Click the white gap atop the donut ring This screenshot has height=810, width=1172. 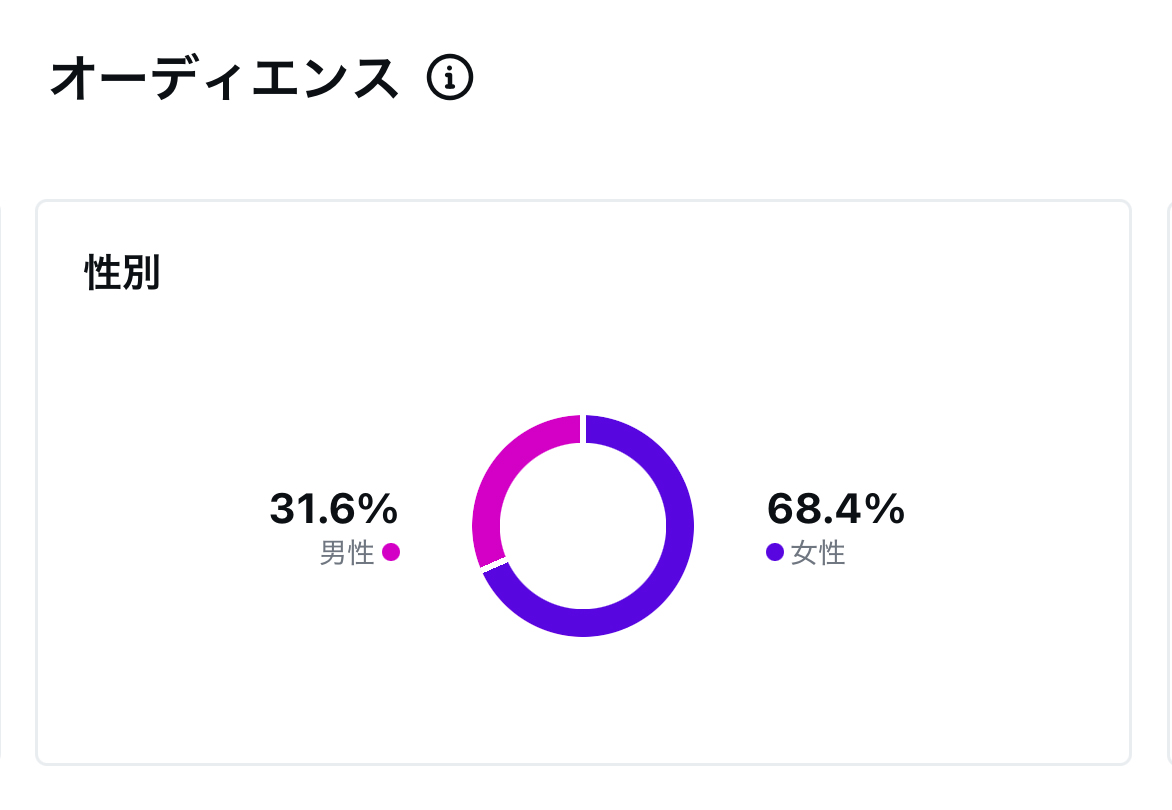coord(583,429)
